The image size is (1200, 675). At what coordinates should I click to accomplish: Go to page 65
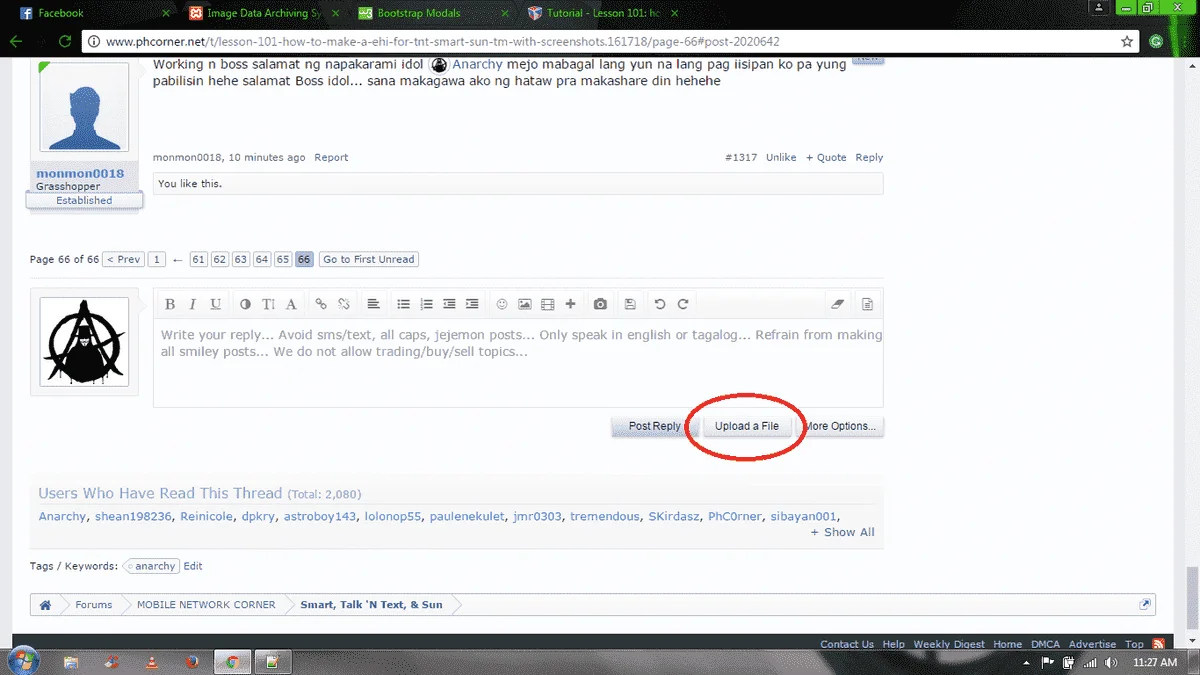[x=283, y=259]
